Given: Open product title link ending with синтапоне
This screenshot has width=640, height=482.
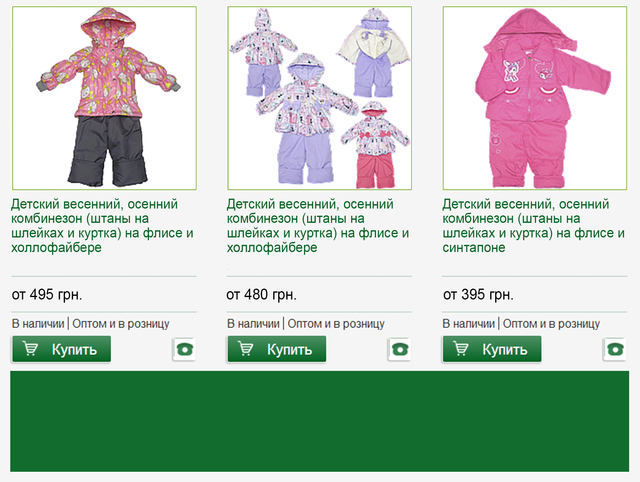Looking at the screenshot, I should [533, 226].
